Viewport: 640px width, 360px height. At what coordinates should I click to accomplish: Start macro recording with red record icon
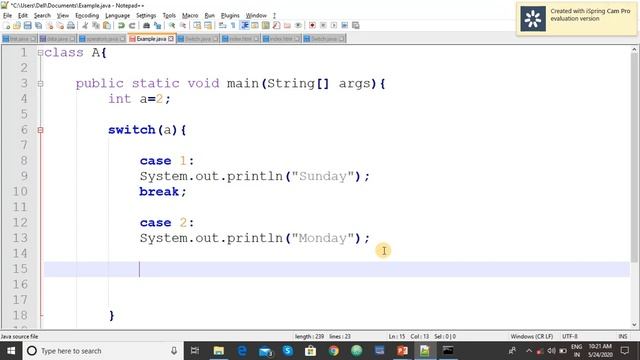click(x=312, y=25)
